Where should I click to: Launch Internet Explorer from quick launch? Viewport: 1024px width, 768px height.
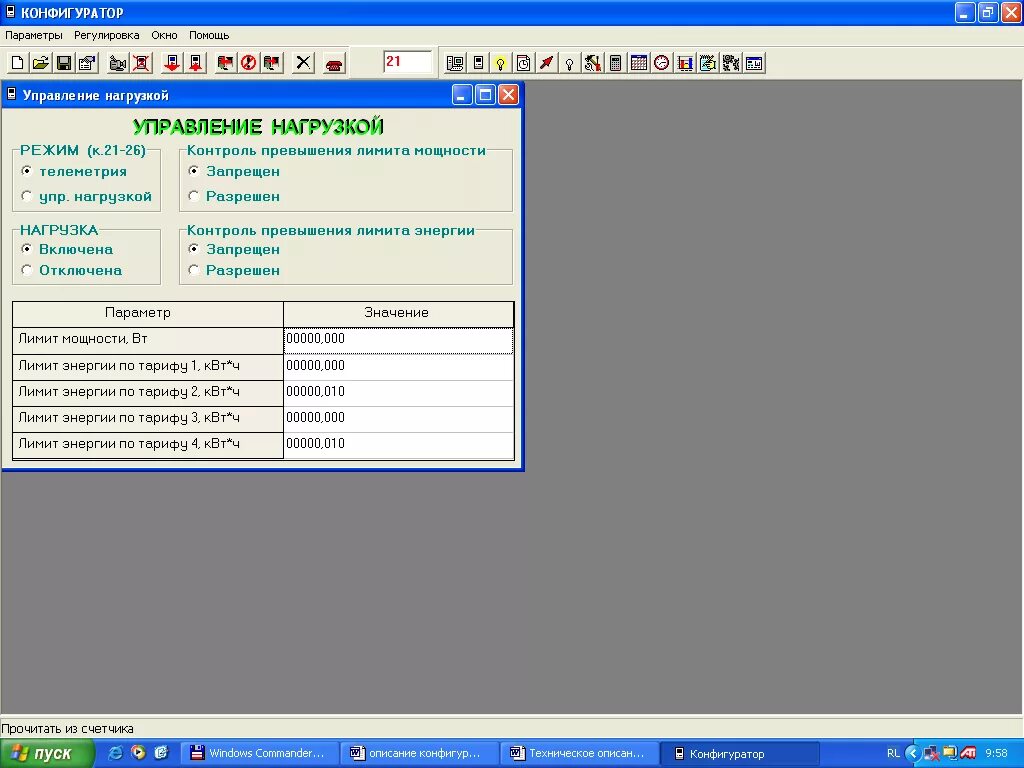(x=116, y=753)
